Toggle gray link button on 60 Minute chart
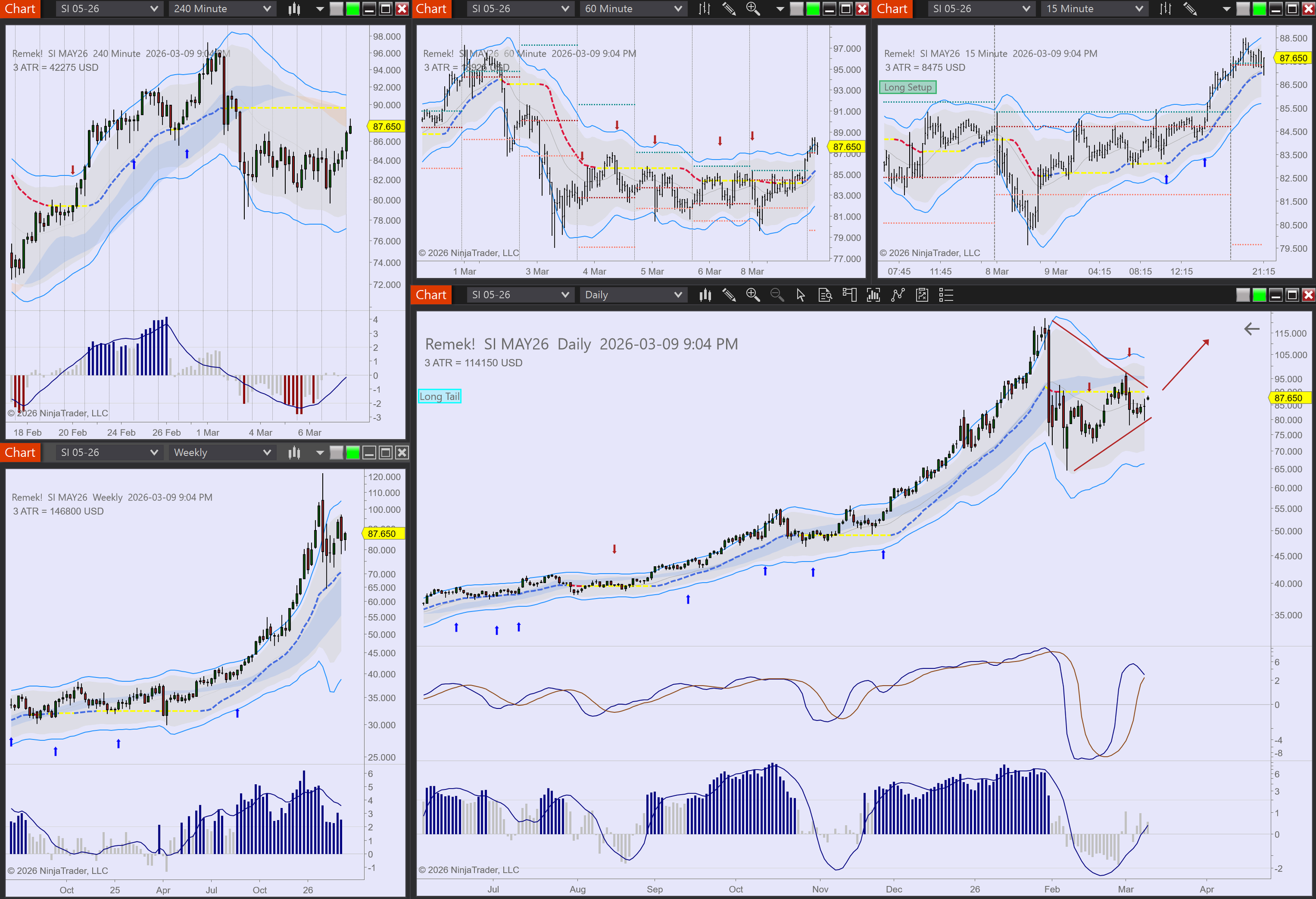 tap(797, 8)
